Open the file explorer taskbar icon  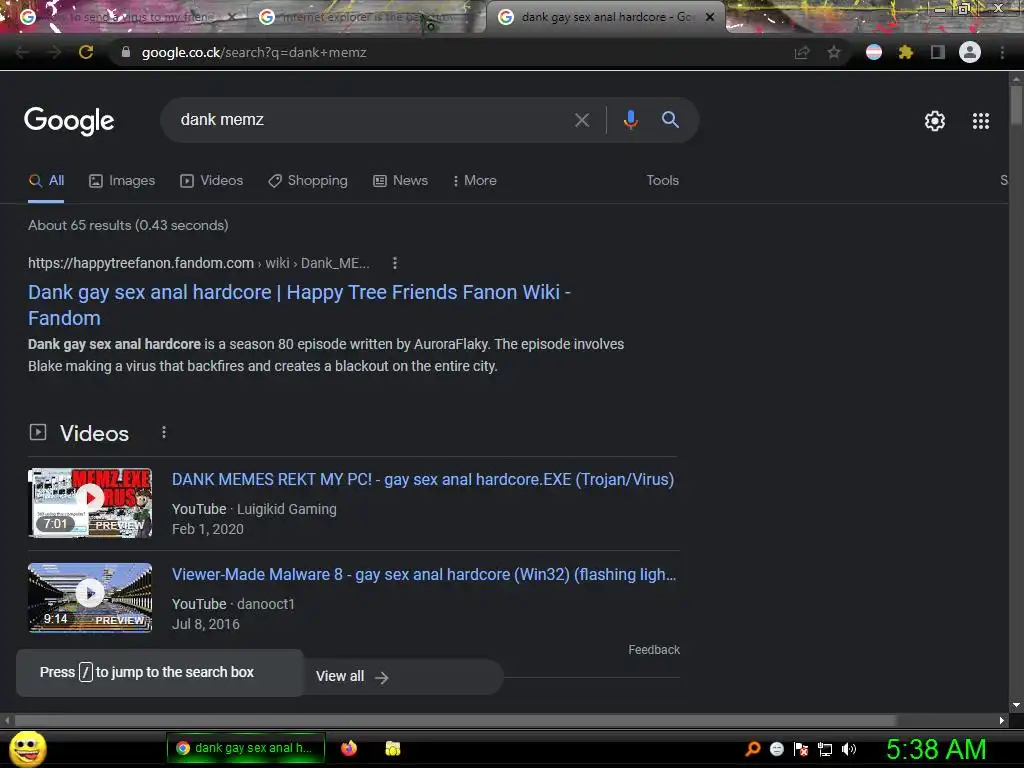(x=392, y=748)
